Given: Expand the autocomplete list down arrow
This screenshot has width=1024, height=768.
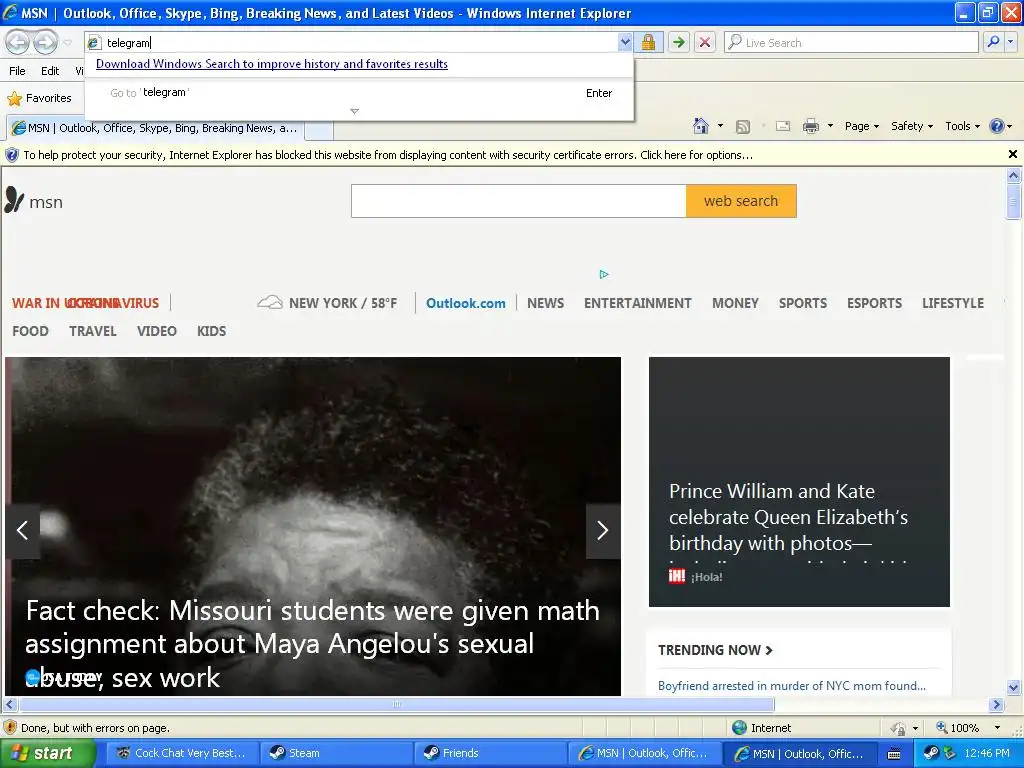Looking at the screenshot, I should point(355,112).
